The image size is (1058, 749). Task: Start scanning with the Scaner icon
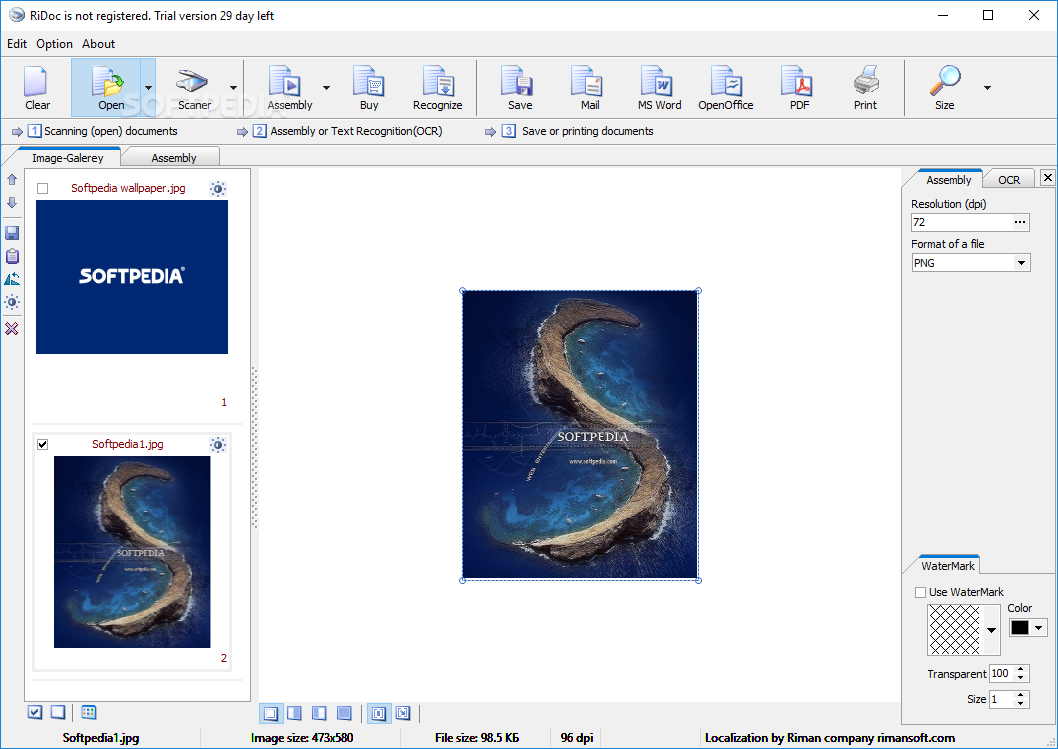194,88
